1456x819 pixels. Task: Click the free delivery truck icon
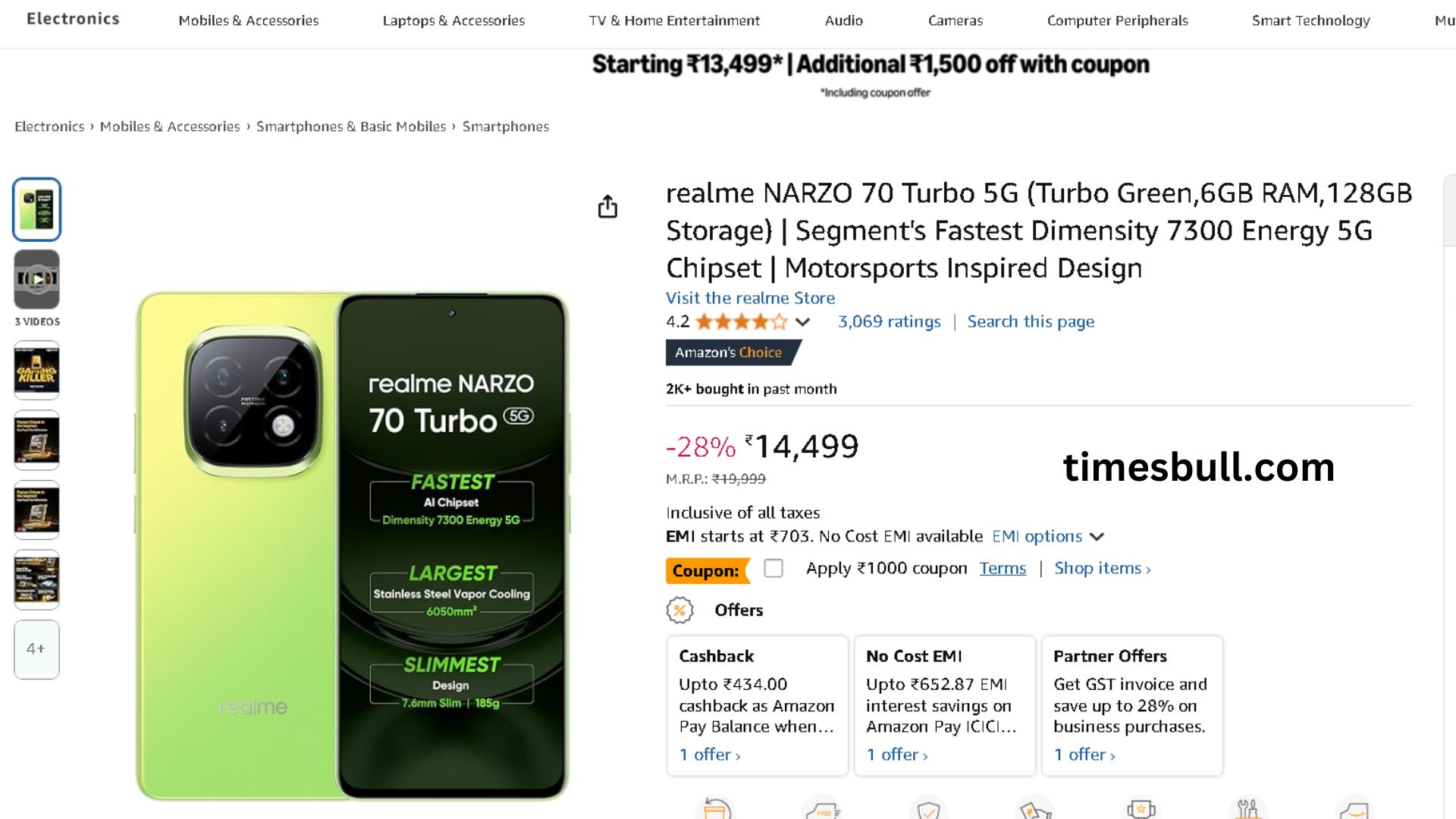(x=823, y=811)
